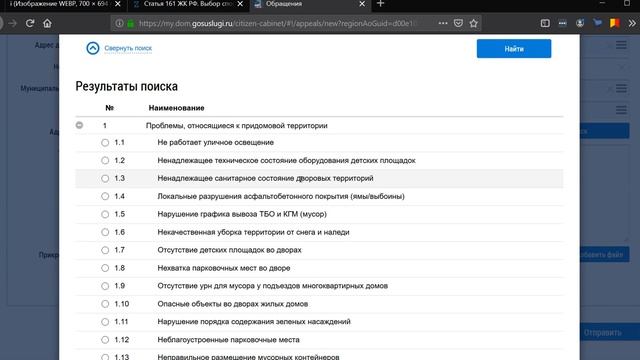The height and width of the screenshot is (360, 640).
Task: Pick radio 1.9 Отсутствие урн для мусора
Action: (105, 286)
